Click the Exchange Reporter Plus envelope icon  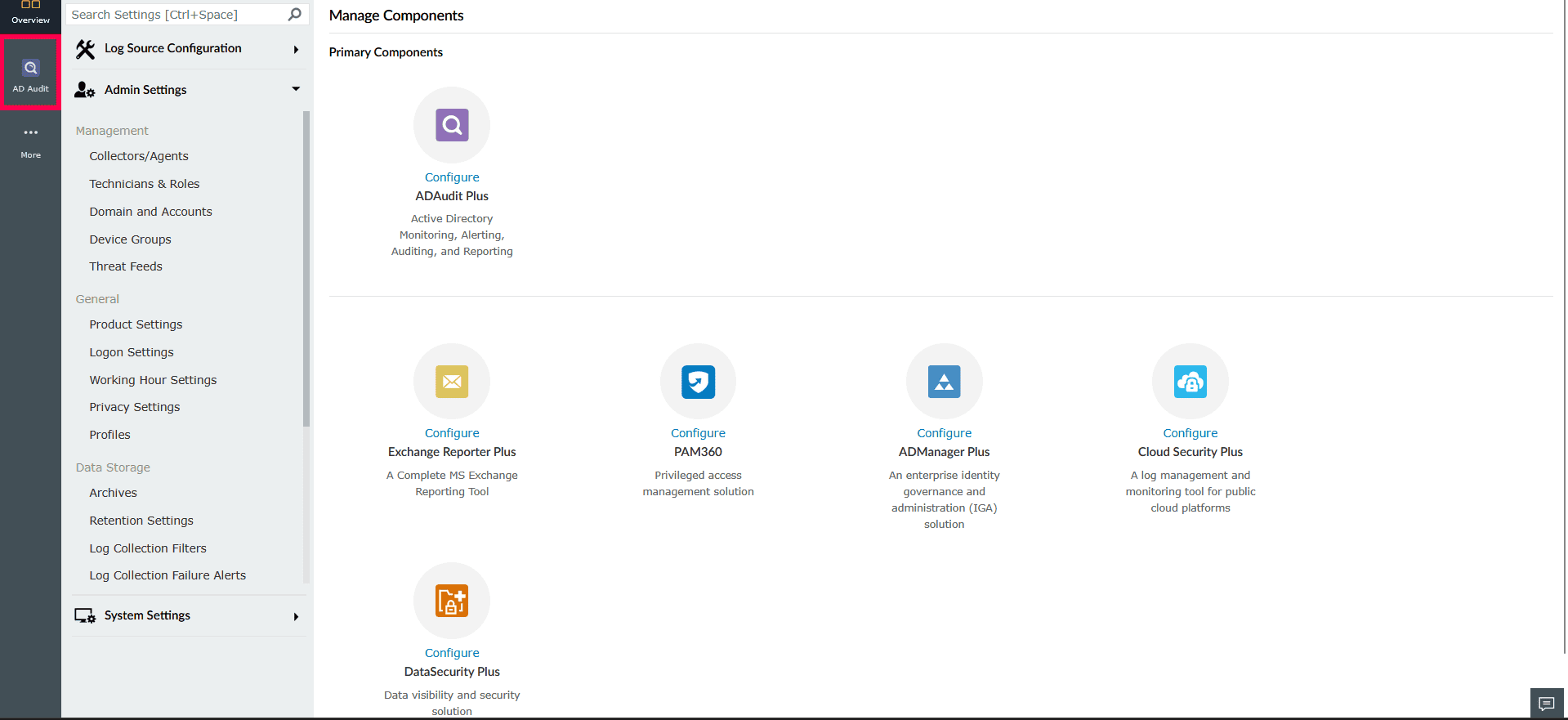[x=452, y=382]
